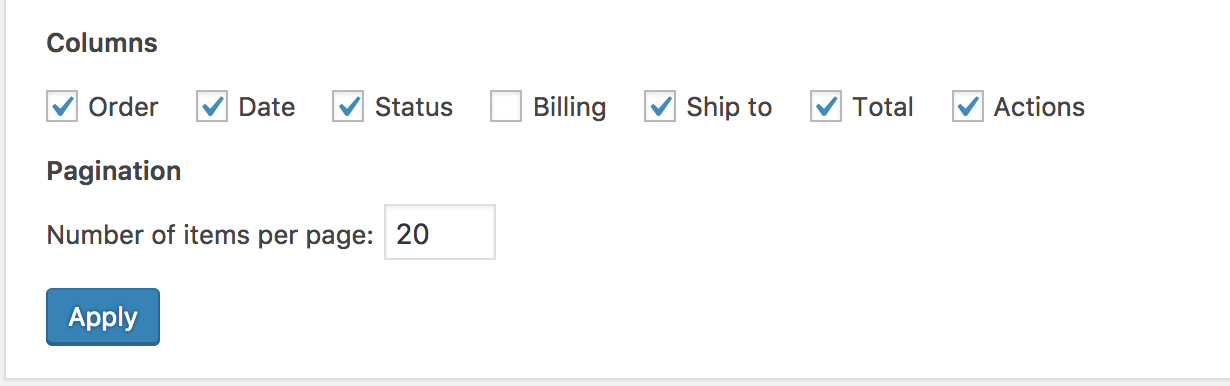This screenshot has height=386, width=1230.
Task: Click the white options panel background
Action: pos(800,250)
